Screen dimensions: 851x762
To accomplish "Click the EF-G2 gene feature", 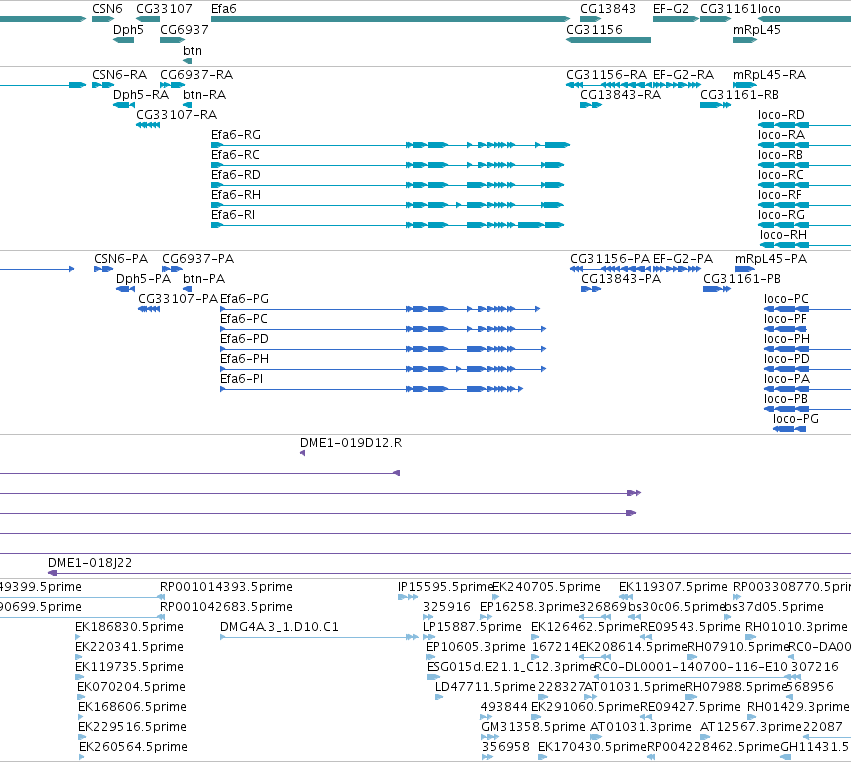I will 676,19.
